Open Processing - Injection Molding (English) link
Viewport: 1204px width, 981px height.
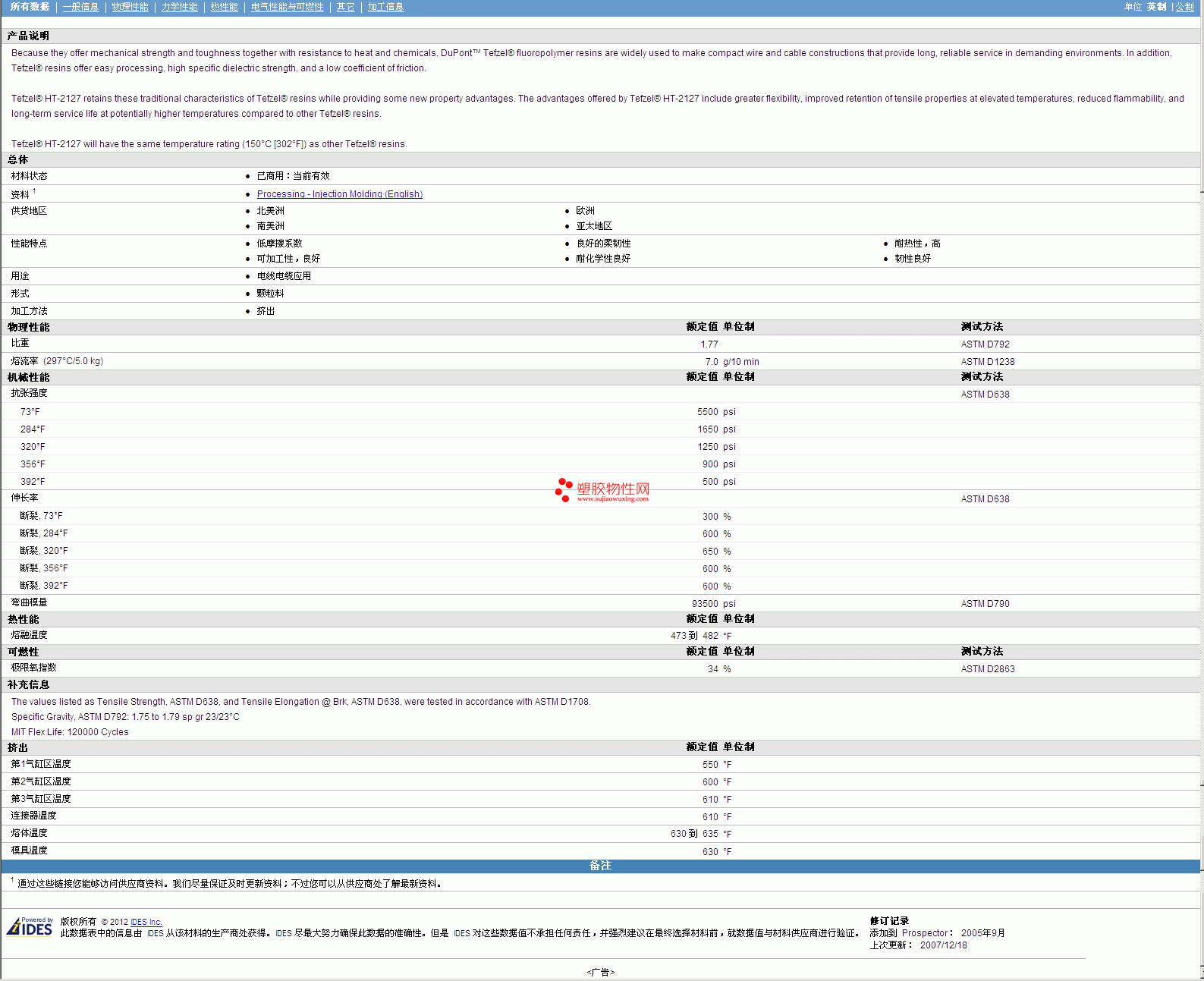tap(339, 194)
